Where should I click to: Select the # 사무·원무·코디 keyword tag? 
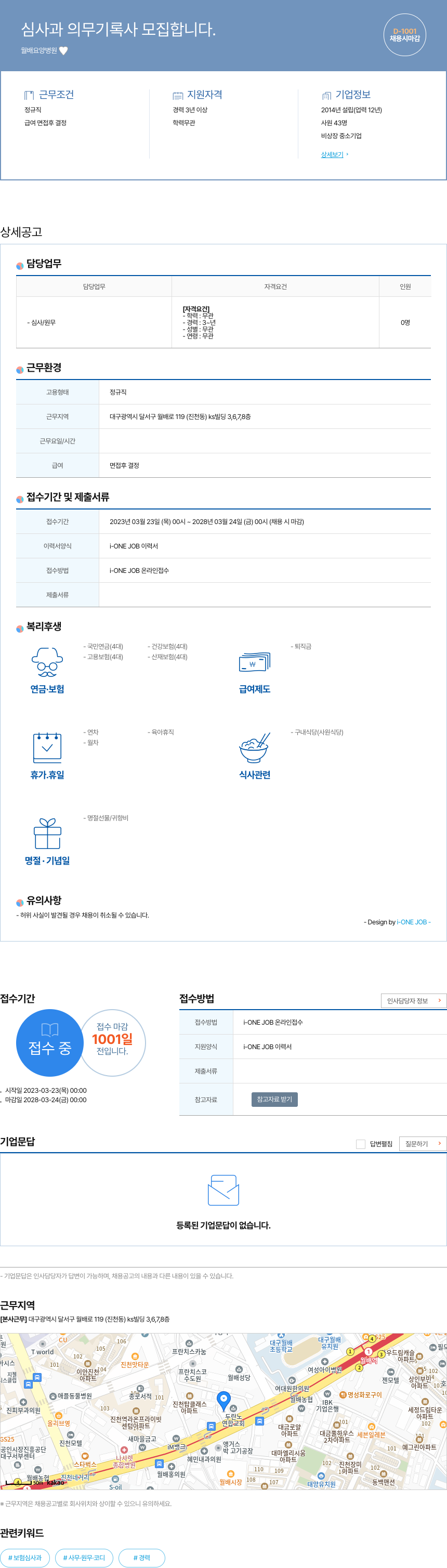coord(84,1558)
